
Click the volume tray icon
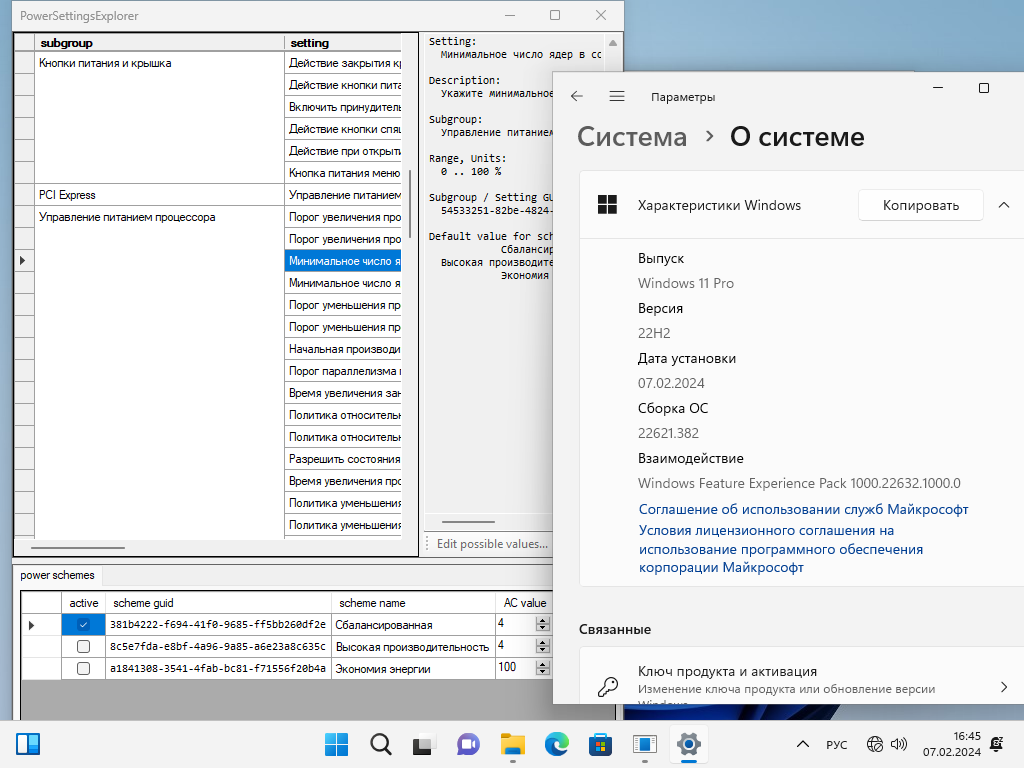tap(899, 744)
